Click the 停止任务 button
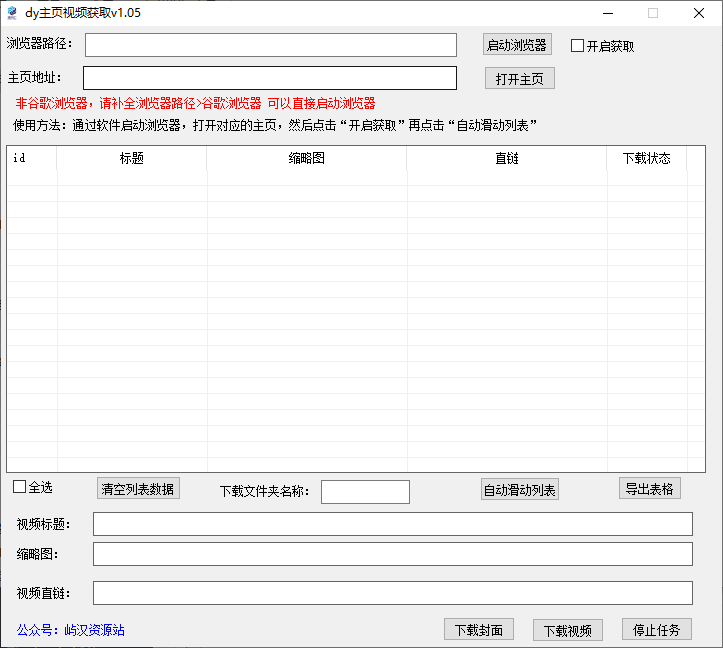 [x=657, y=630]
